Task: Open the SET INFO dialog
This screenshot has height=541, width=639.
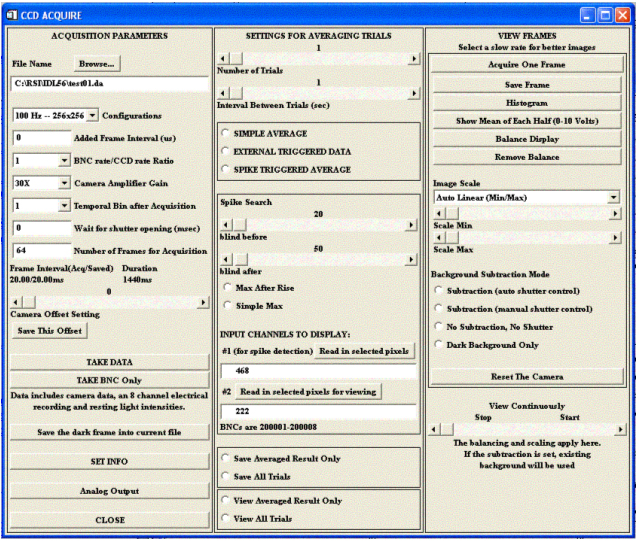Action: tap(110, 461)
